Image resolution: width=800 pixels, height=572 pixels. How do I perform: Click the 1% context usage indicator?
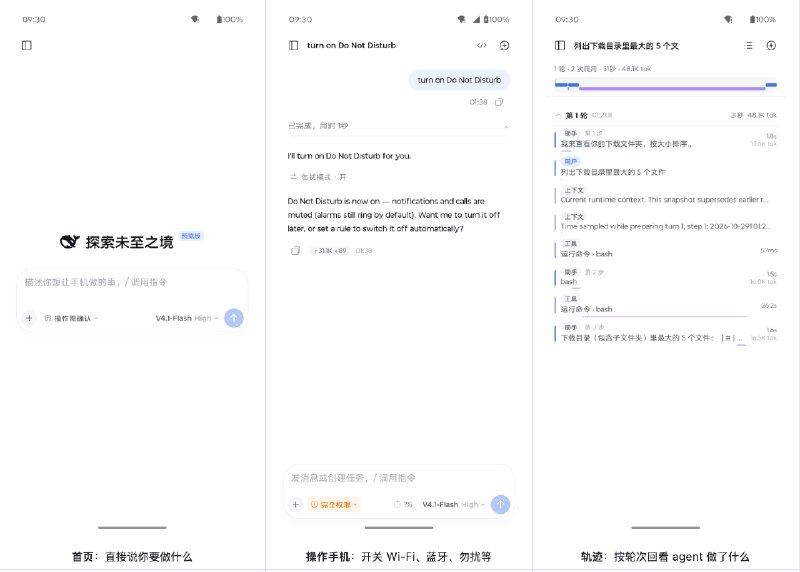403,505
